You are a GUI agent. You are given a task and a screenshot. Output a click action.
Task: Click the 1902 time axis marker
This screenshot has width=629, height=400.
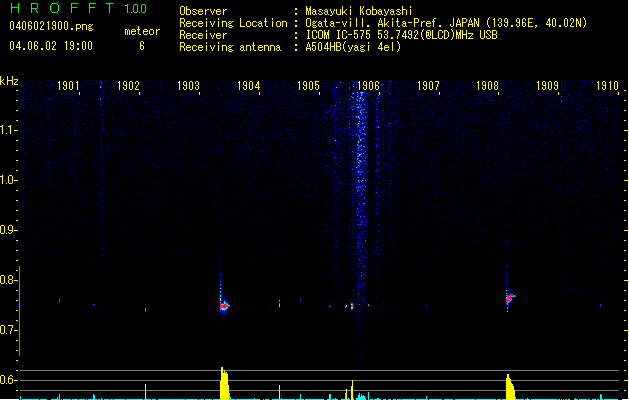coord(128,86)
